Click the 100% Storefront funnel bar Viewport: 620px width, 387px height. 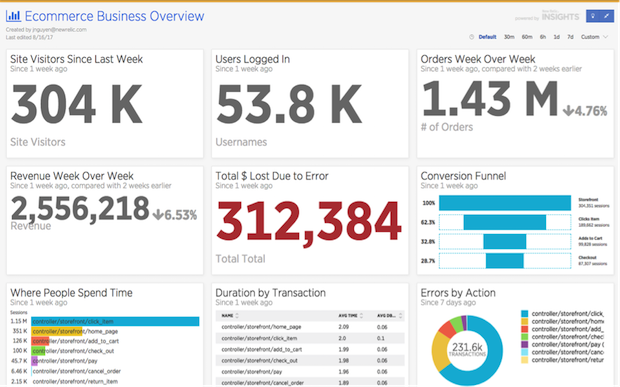coord(505,203)
